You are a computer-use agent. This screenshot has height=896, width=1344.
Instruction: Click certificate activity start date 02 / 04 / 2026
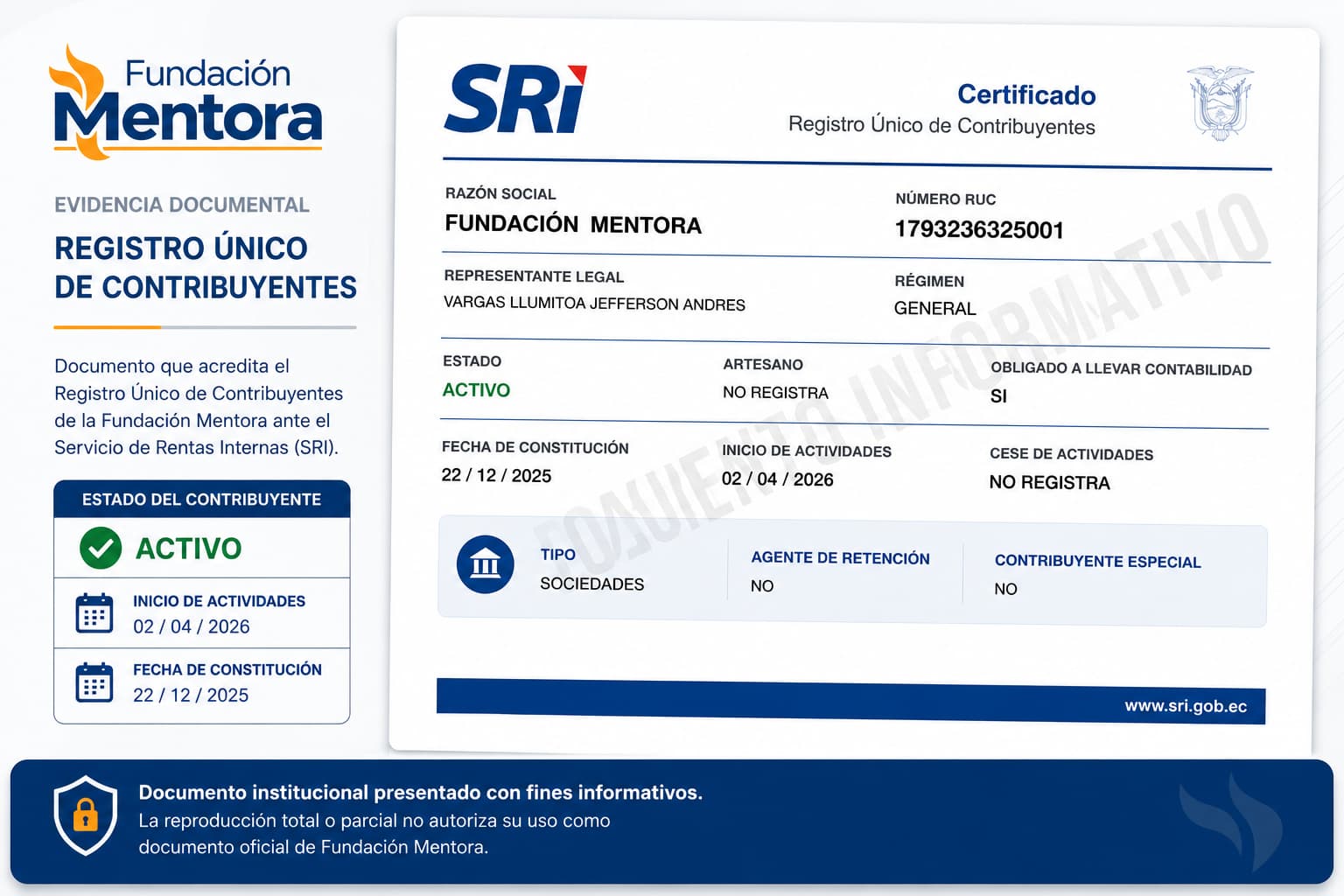click(777, 479)
